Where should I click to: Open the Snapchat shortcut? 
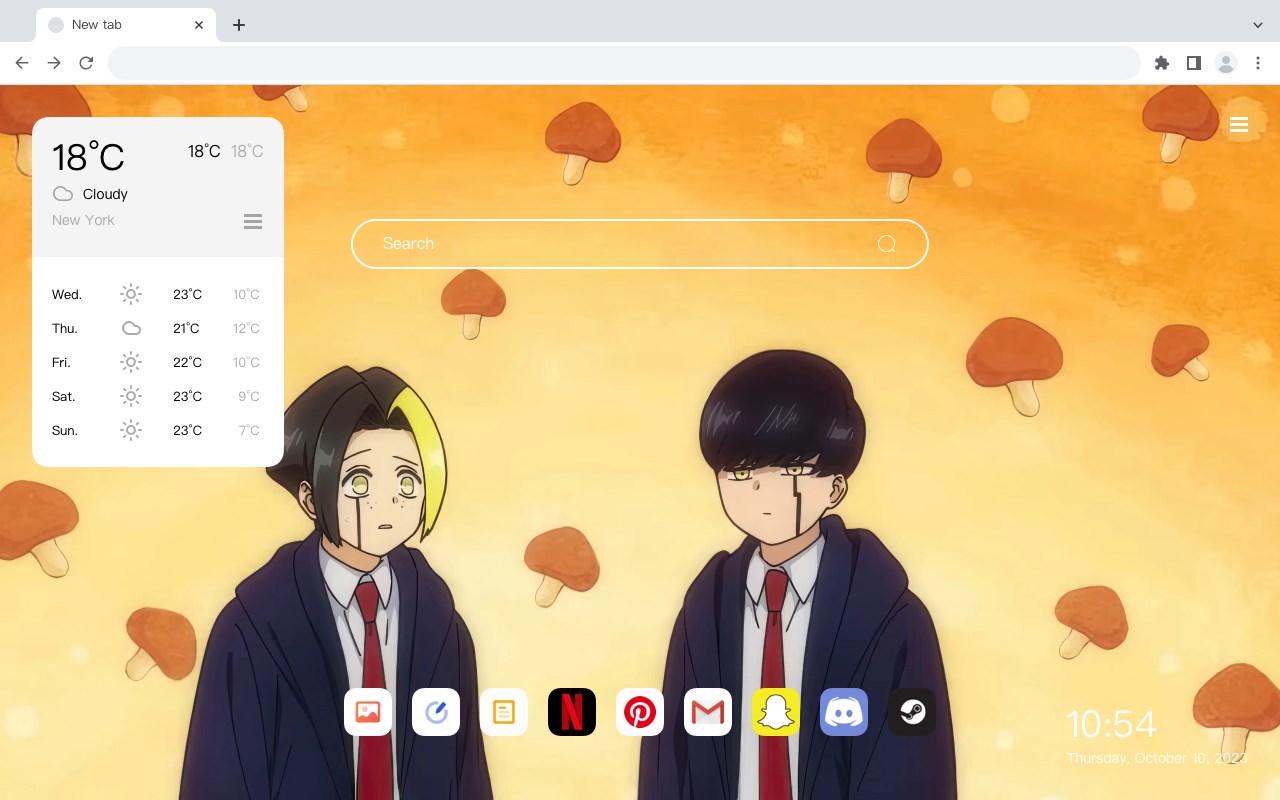(x=776, y=712)
